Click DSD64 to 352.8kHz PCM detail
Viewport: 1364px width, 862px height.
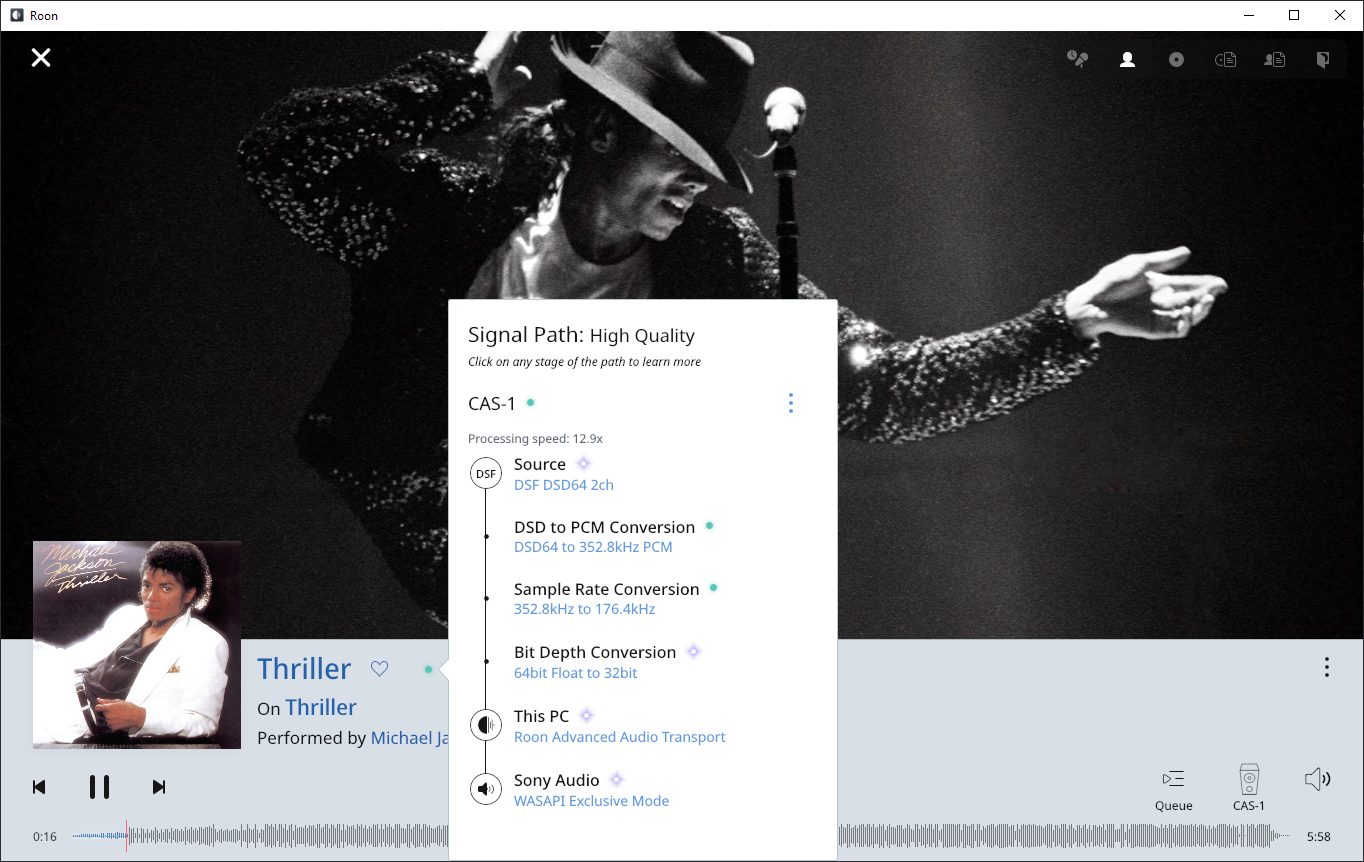click(593, 547)
